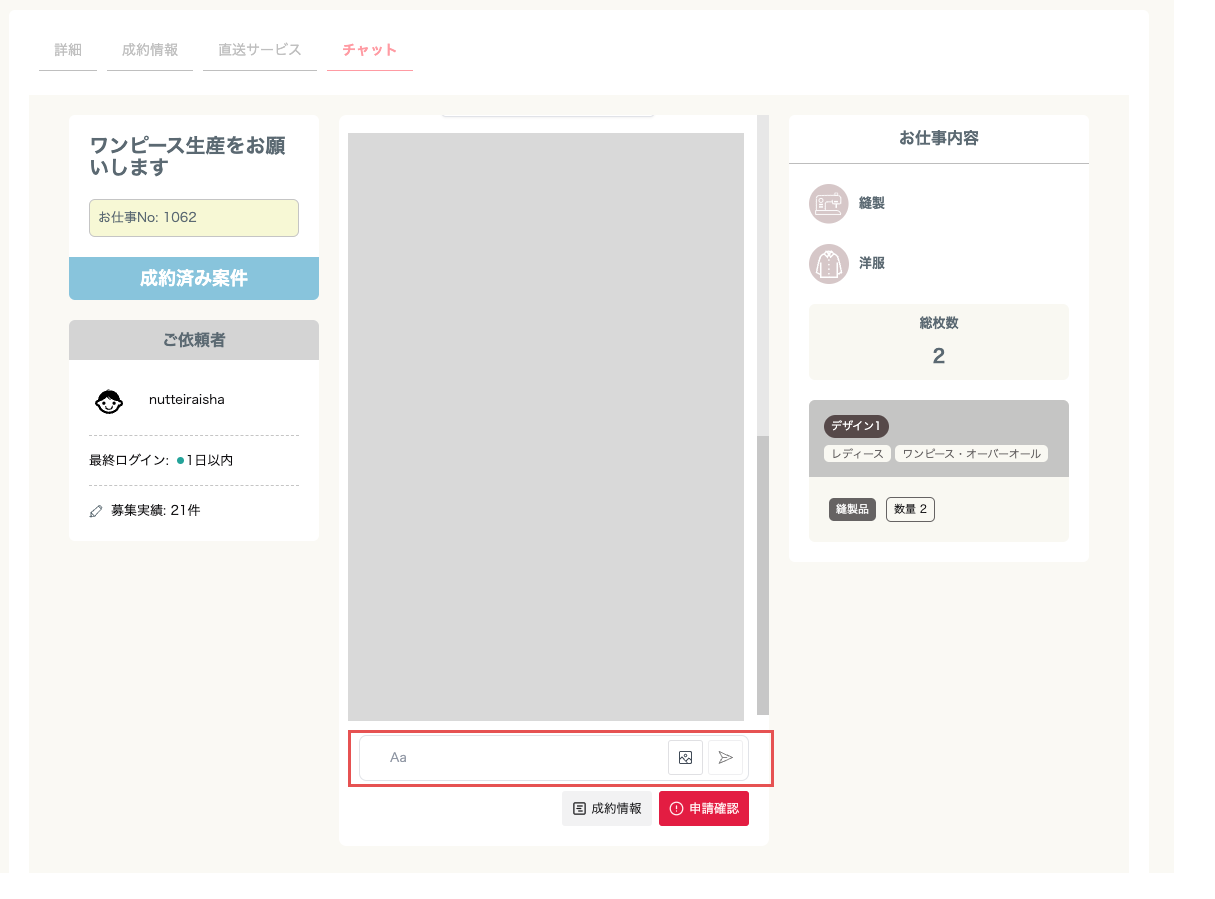Click the レディース tag

pyautogui.click(x=857, y=454)
